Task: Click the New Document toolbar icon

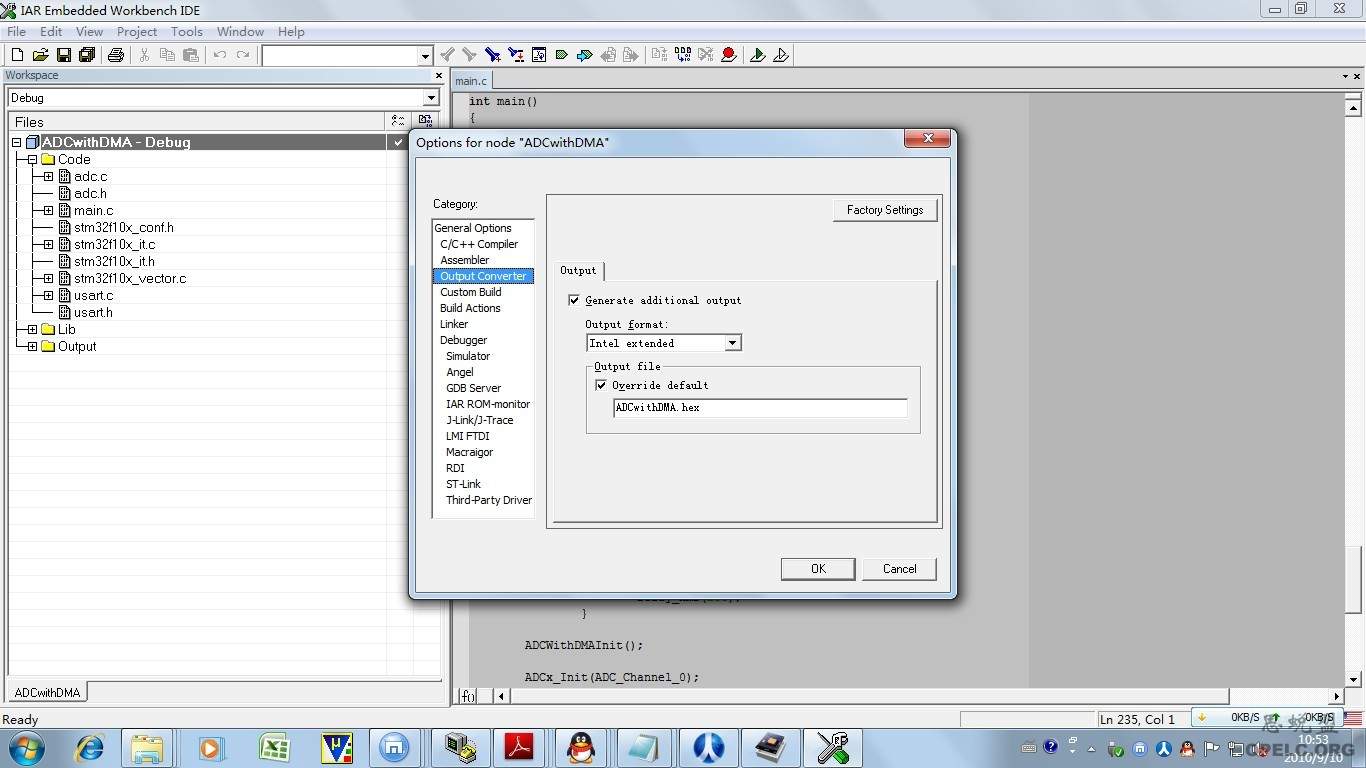Action: [x=17, y=55]
